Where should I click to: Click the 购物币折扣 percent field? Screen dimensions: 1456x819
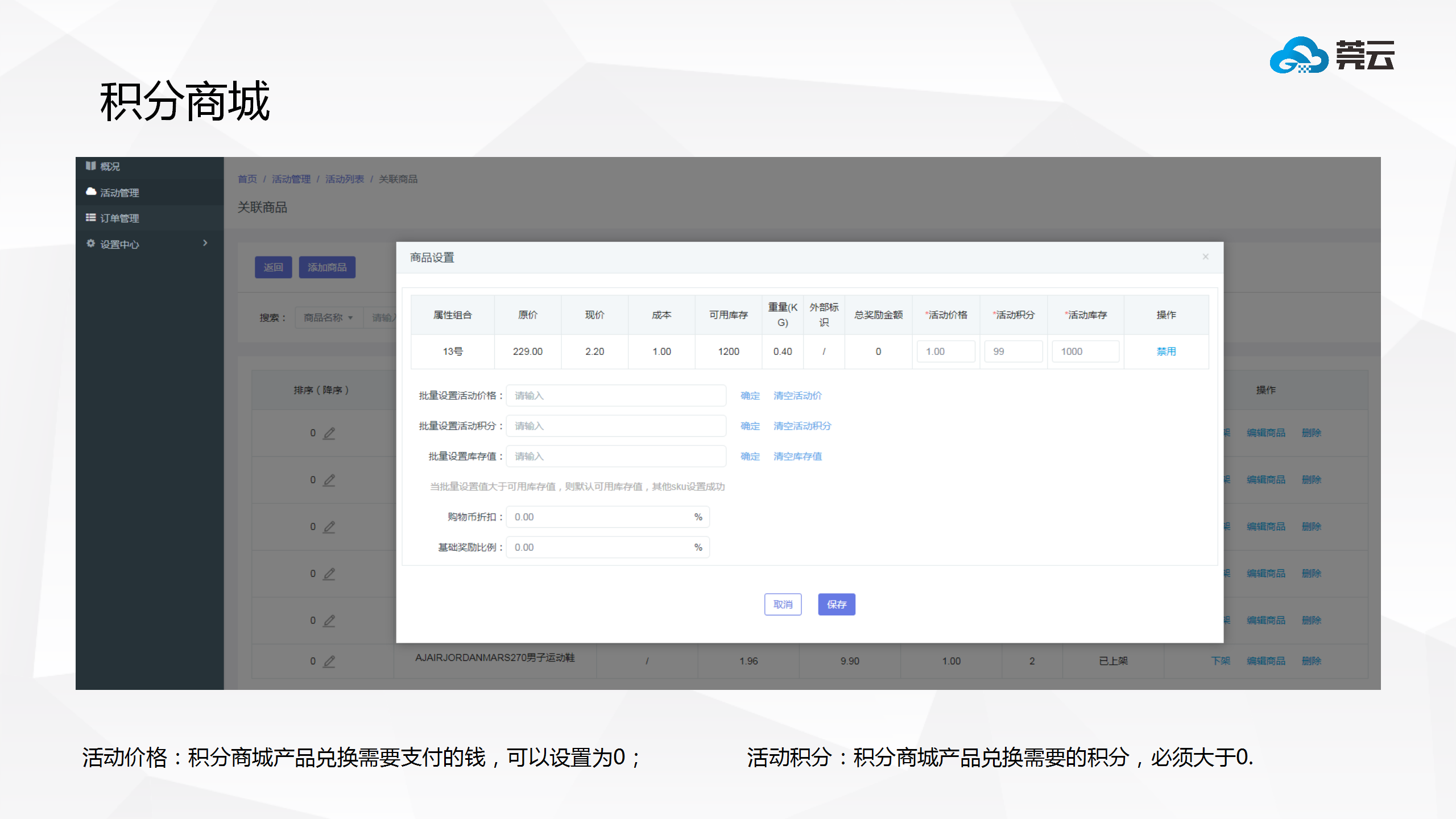[607, 517]
